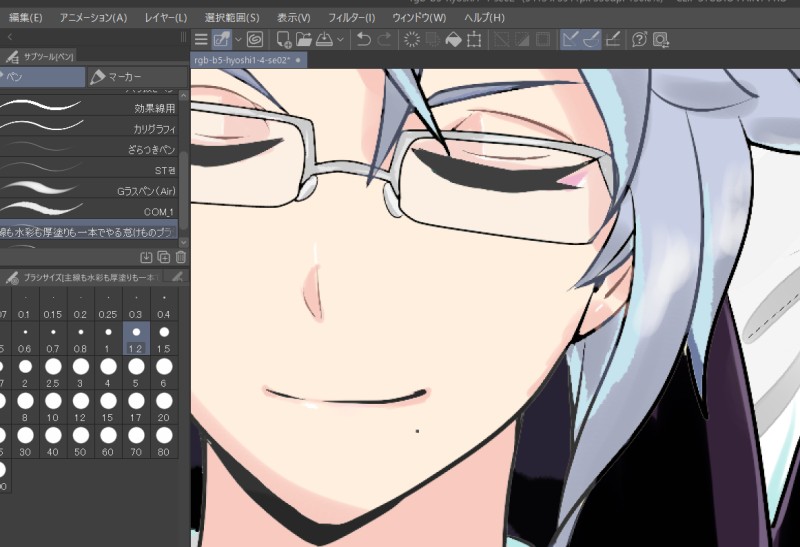Viewport: 800px width, 547px height.
Task: Click the CLIP STUDIO launch icon
Action: coord(221,39)
